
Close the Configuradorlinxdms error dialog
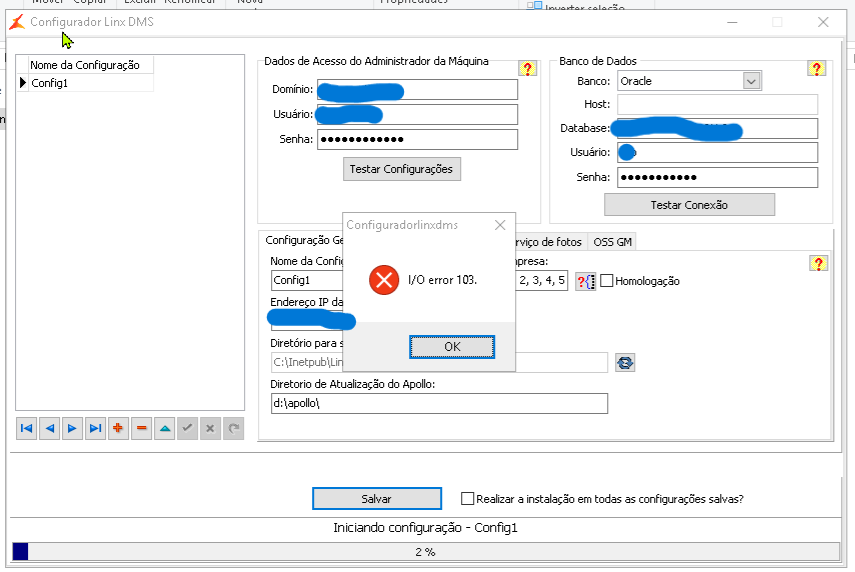(500, 225)
